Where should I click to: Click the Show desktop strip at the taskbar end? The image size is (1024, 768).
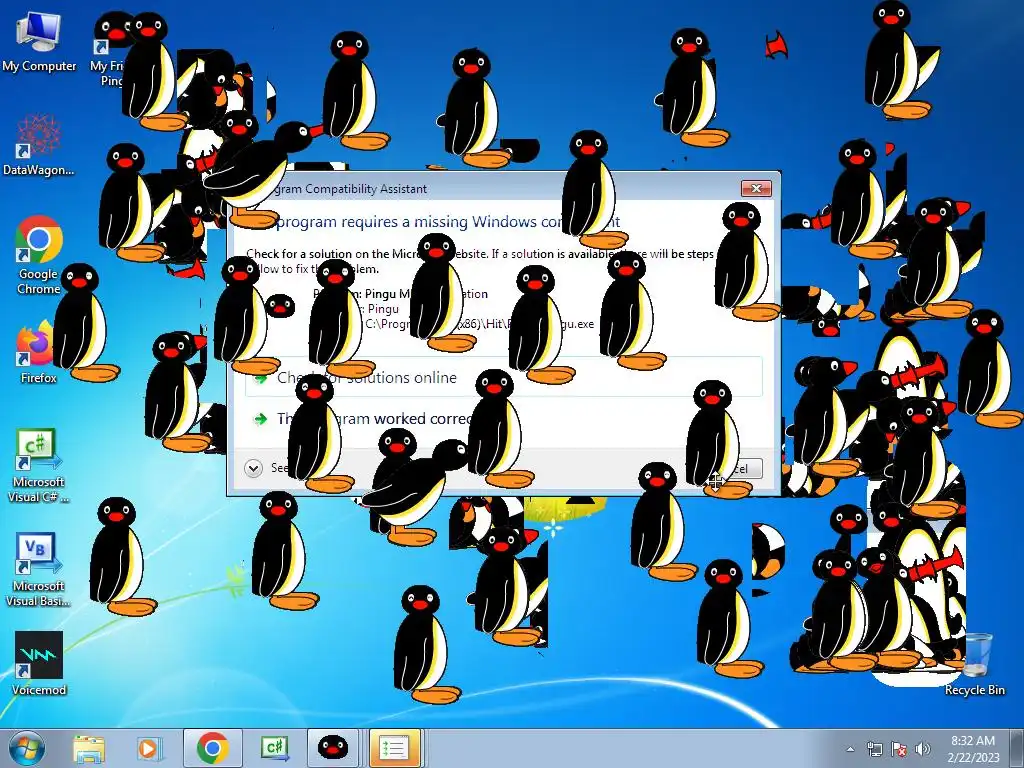pos(1017,748)
